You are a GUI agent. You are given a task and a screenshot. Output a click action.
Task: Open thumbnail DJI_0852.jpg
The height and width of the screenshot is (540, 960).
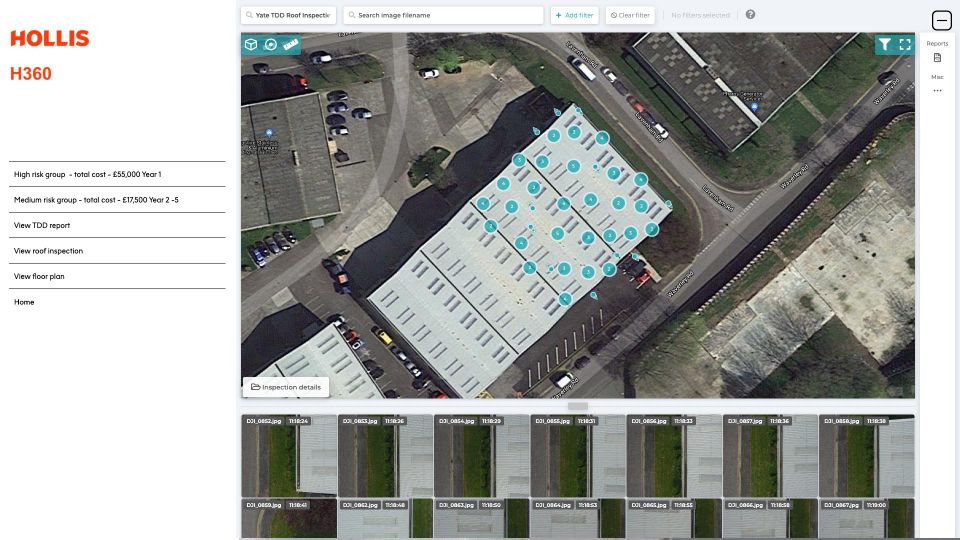(x=289, y=456)
